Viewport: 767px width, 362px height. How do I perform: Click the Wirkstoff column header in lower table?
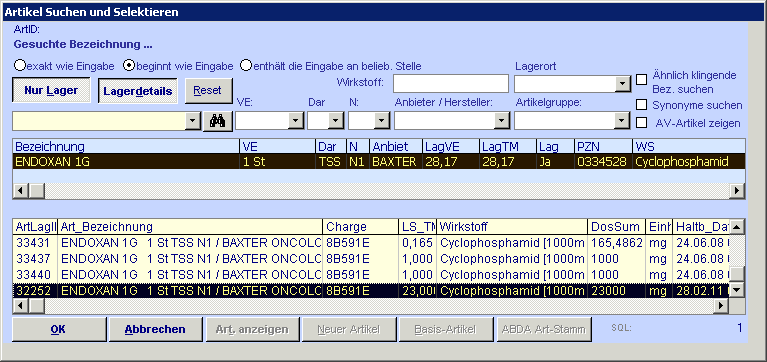(512, 226)
